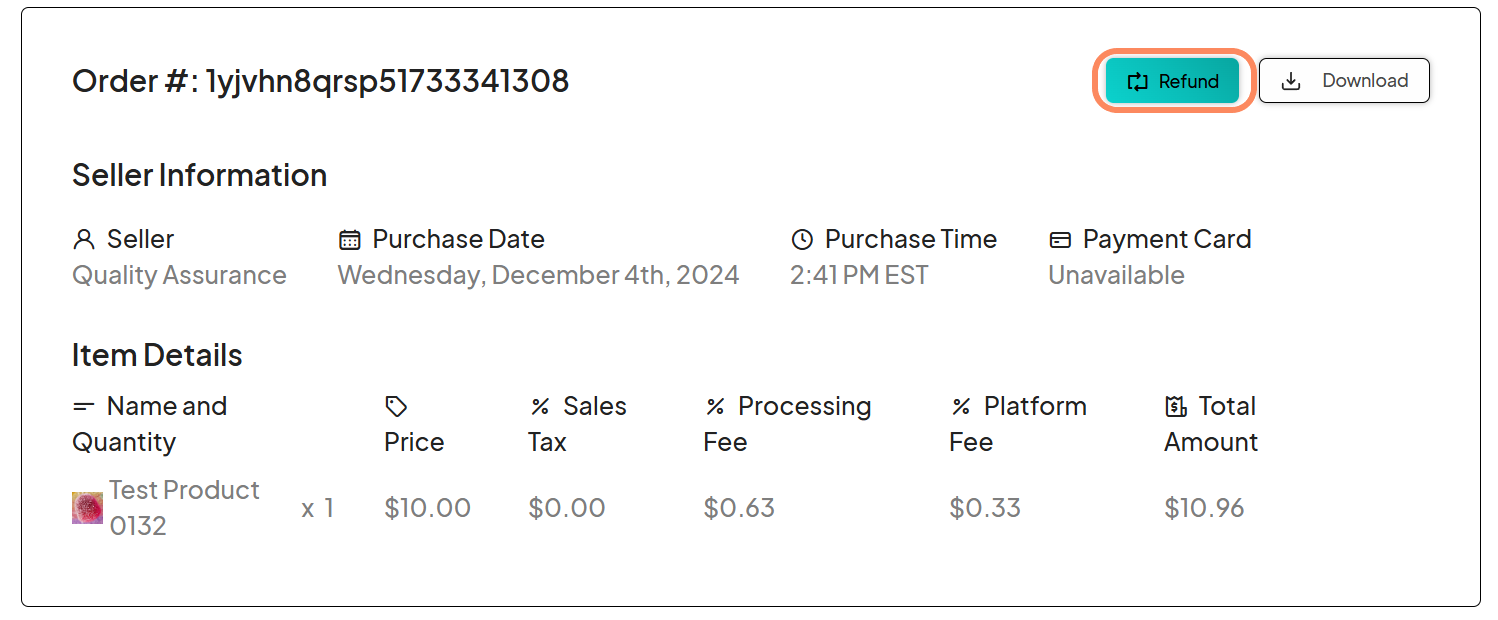The image size is (1498, 620).
Task: Click the money icon above Total Amount
Action: pyautogui.click(x=1176, y=405)
